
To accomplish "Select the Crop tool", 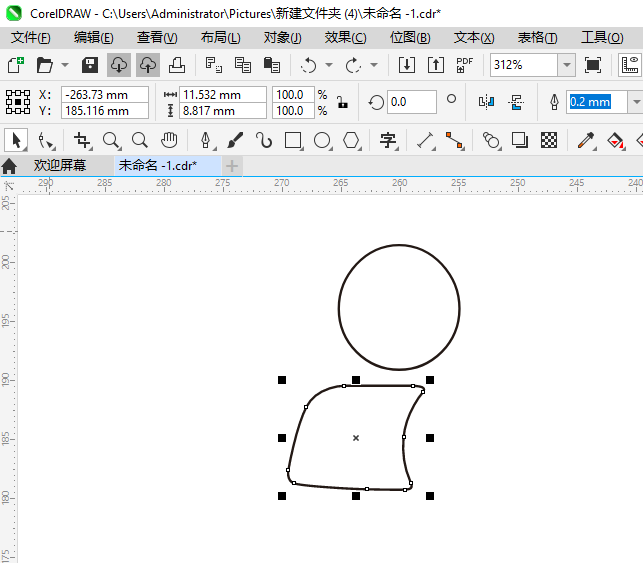I will [x=82, y=140].
